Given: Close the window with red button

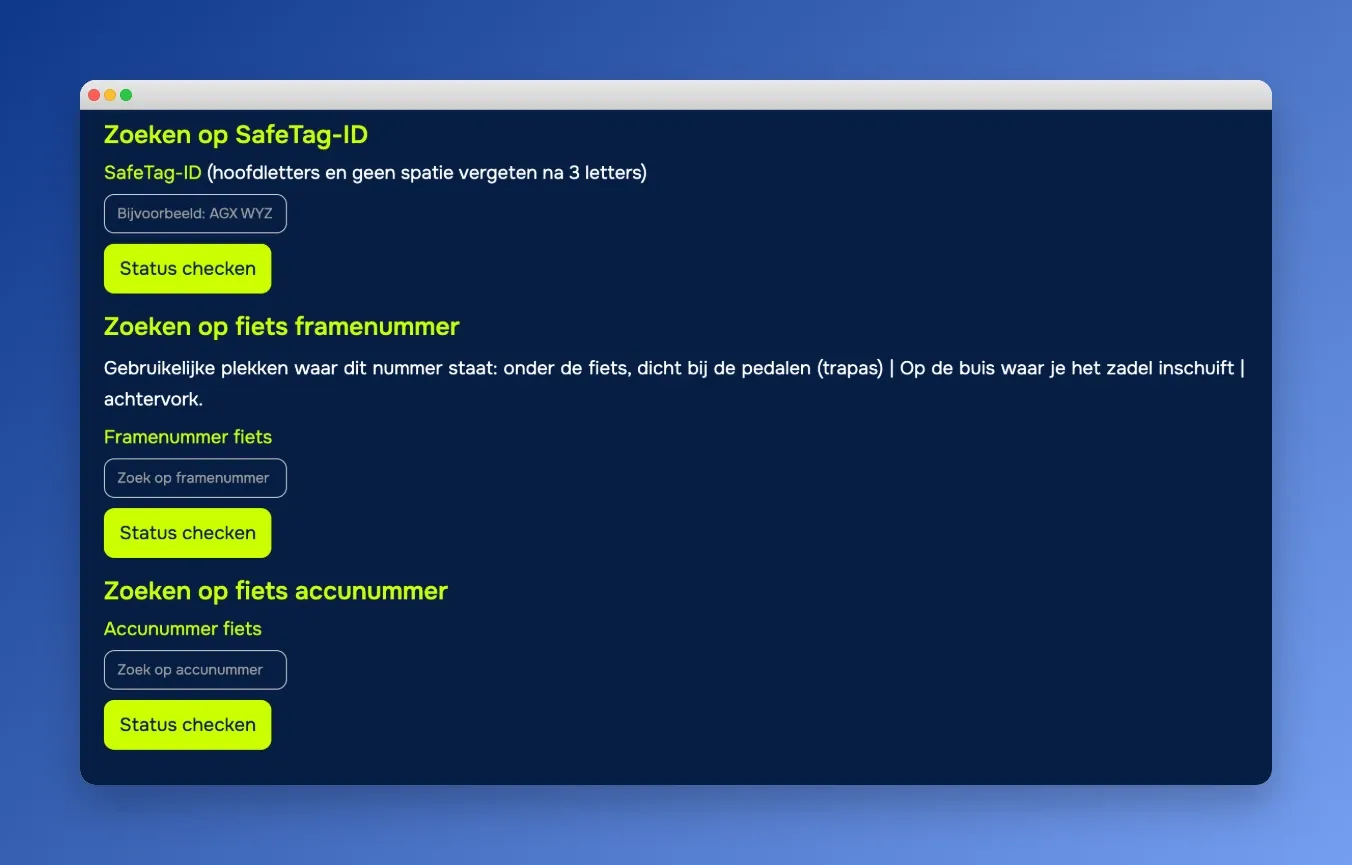Looking at the screenshot, I should click(x=94, y=95).
